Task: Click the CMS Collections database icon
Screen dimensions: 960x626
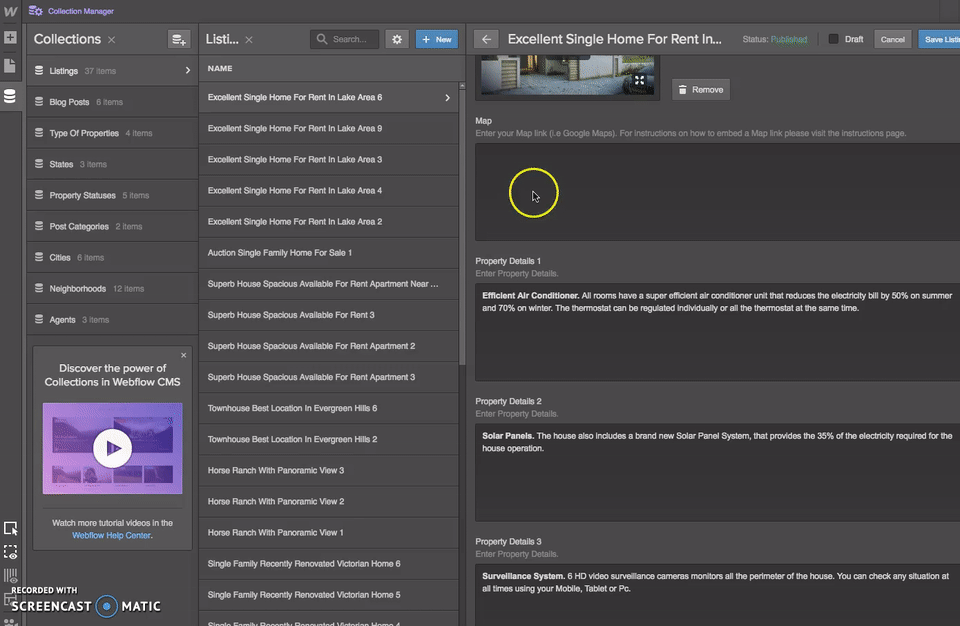Action: (10, 96)
